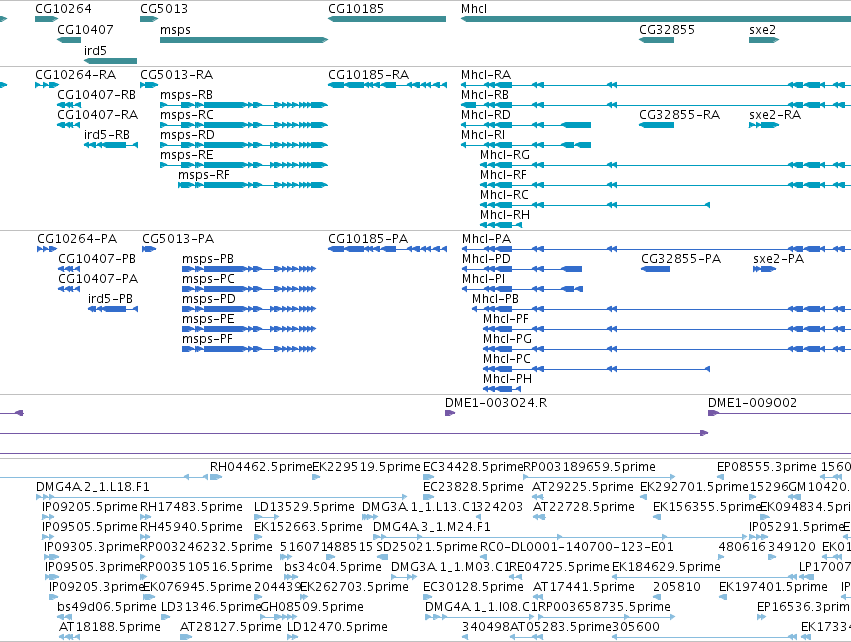This screenshot has width=851, height=642.
Task: Select EST LD12470.5prime
Action: coord(292,637)
